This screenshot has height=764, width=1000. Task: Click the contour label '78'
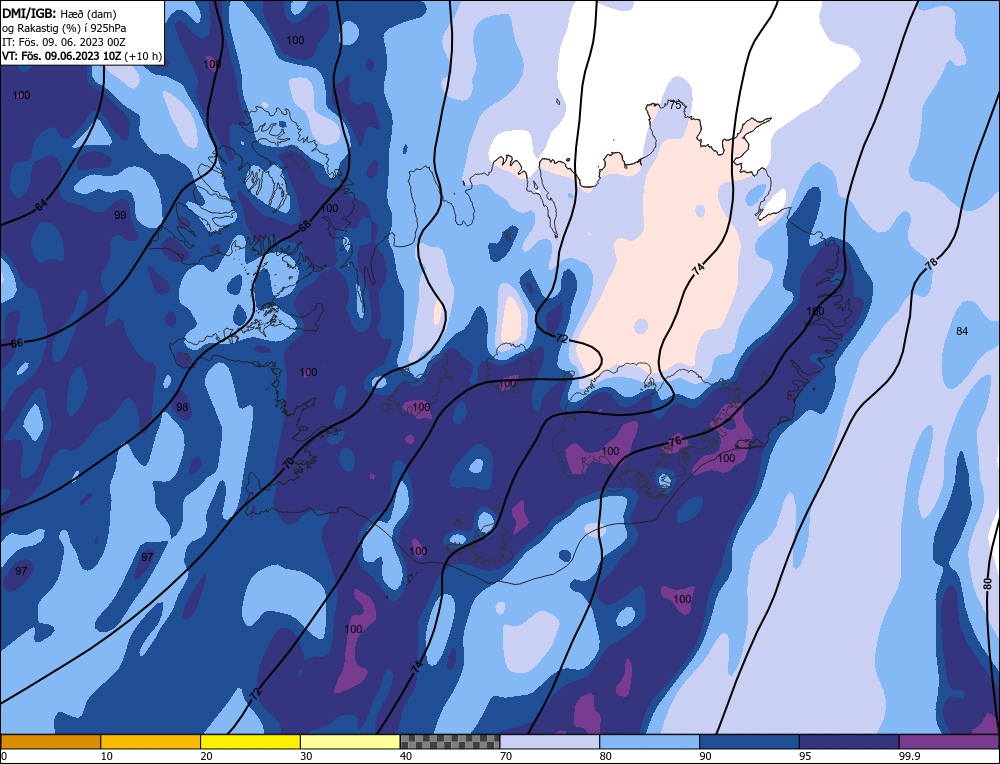[931, 263]
